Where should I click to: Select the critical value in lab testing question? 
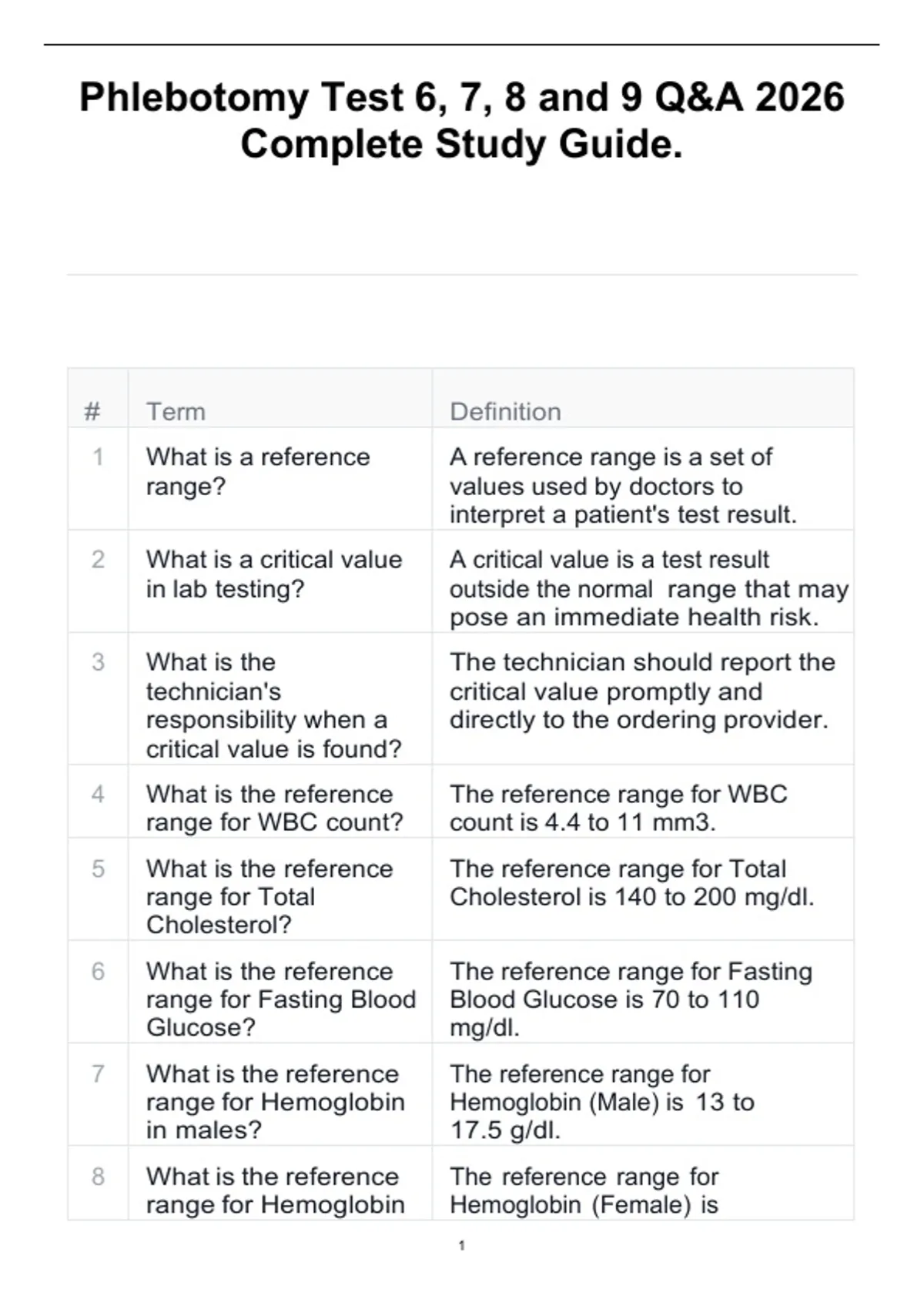[x=274, y=574]
